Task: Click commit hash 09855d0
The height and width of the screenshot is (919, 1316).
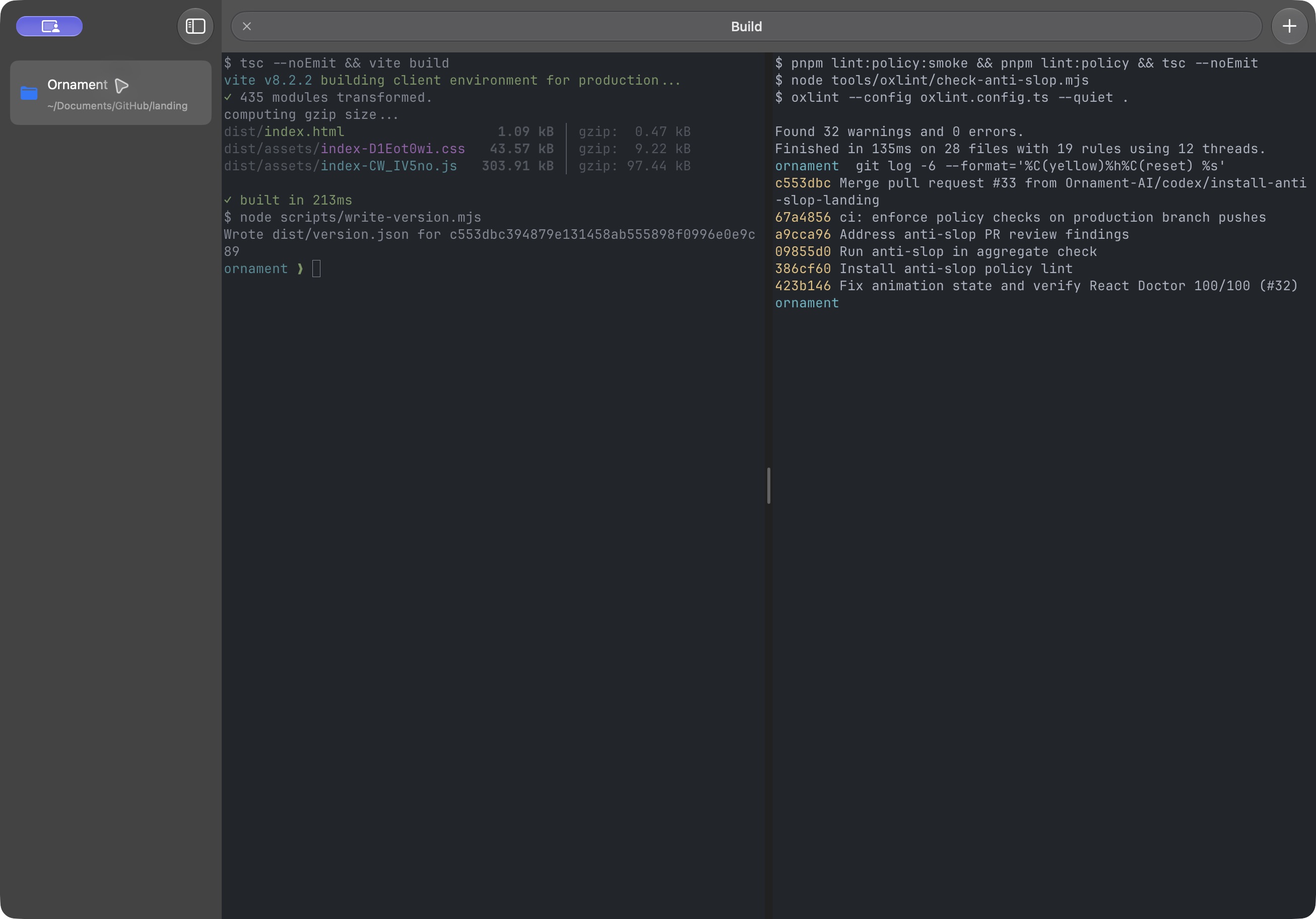Action: click(x=803, y=252)
